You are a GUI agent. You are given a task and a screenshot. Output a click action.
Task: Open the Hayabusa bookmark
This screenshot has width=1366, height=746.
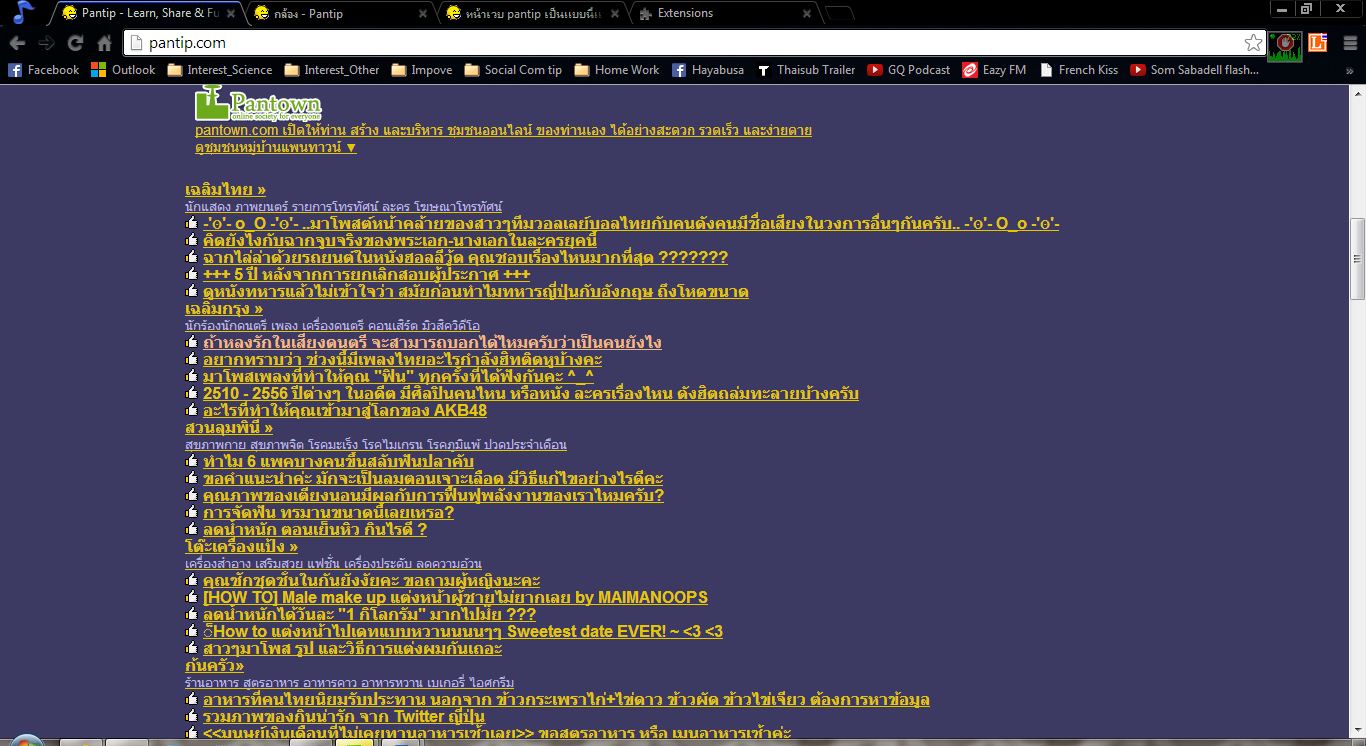tap(706, 70)
